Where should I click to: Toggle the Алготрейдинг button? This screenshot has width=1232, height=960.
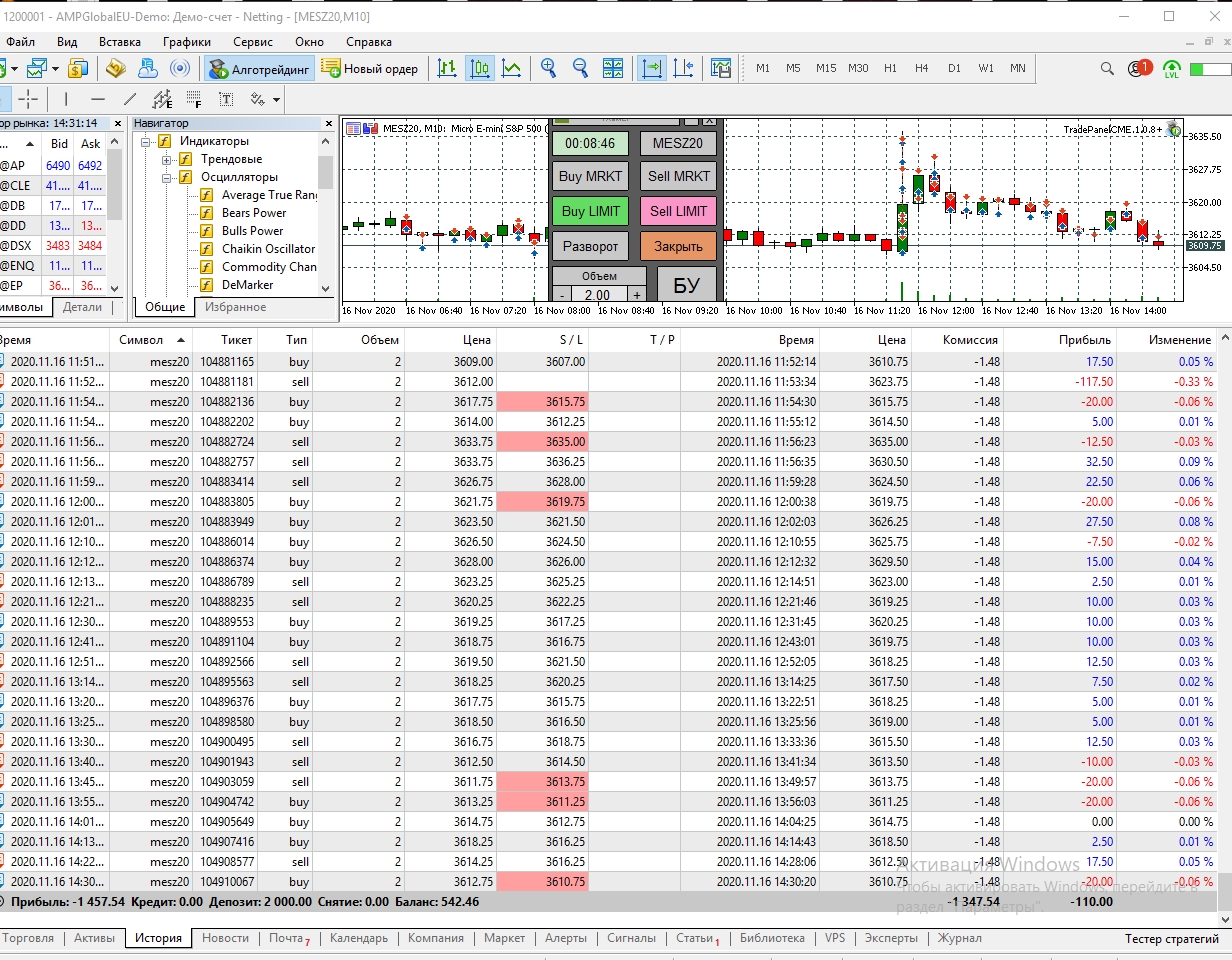click(x=260, y=69)
